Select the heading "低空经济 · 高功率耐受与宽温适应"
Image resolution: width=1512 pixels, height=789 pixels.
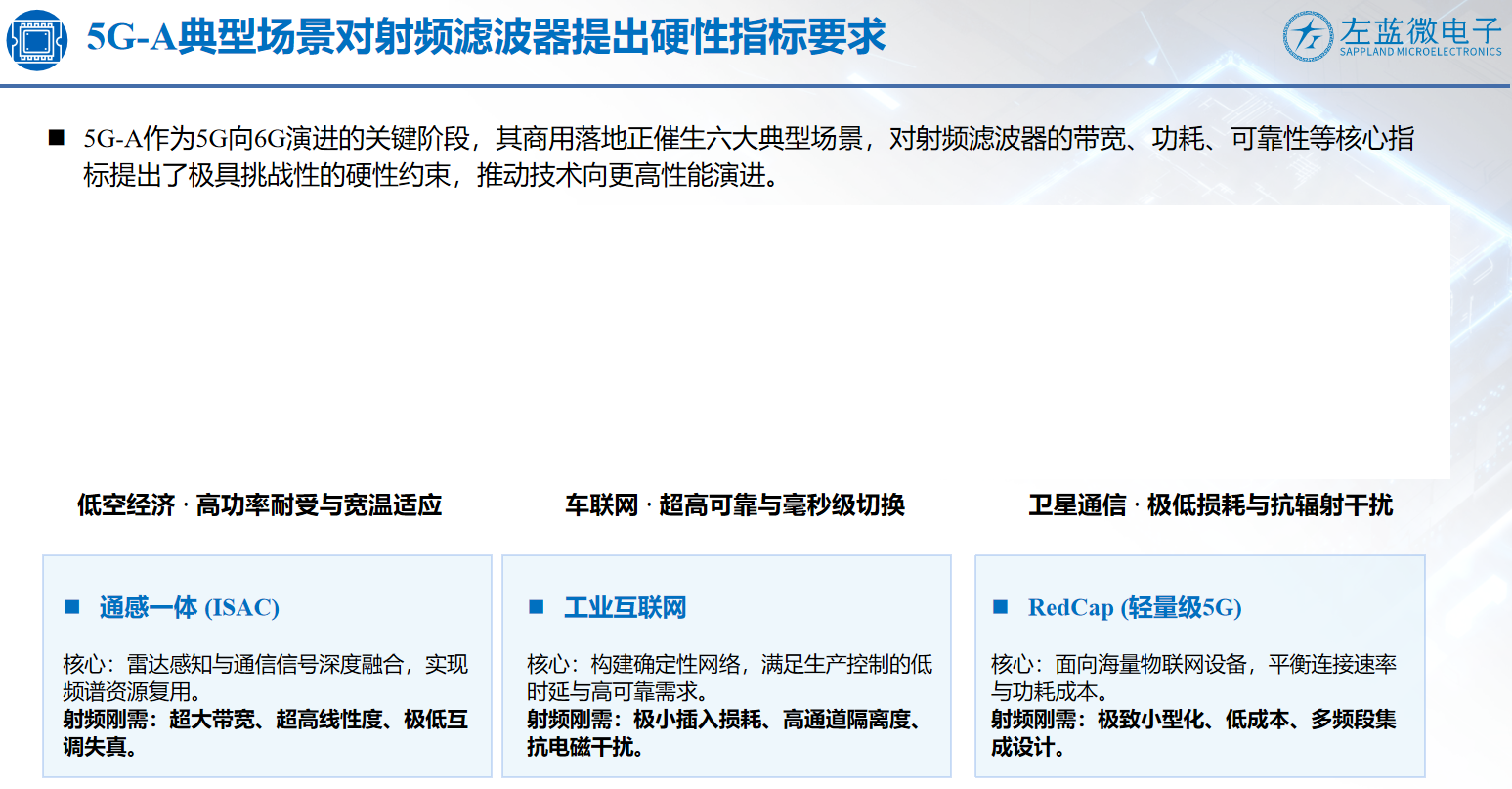coord(260,504)
